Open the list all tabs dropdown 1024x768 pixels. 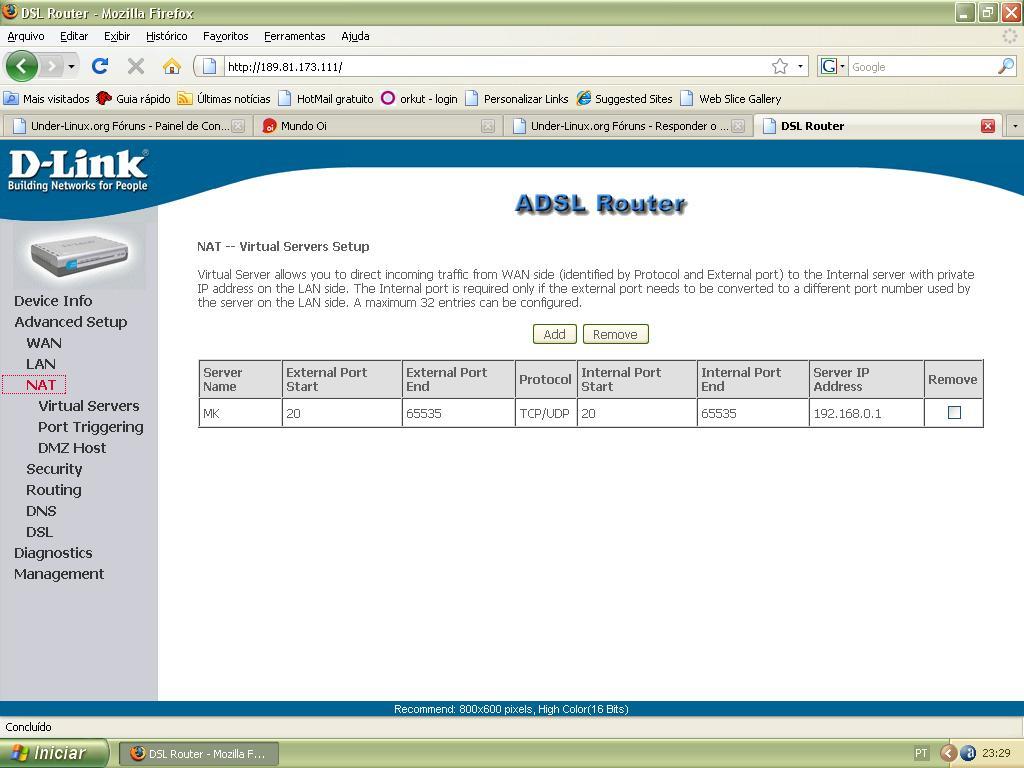1015,126
